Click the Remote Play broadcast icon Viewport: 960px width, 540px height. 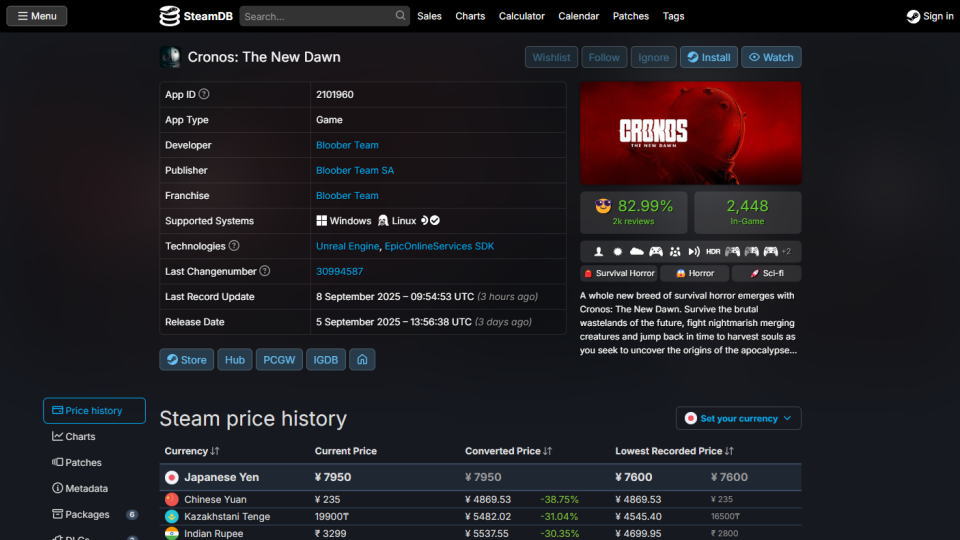click(x=694, y=251)
